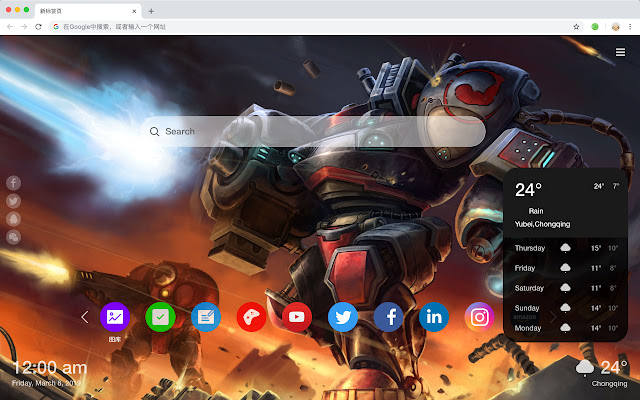Click the magnifier icon in the Search box
The height and width of the screenshot is (400, 640).
[154, 131]
